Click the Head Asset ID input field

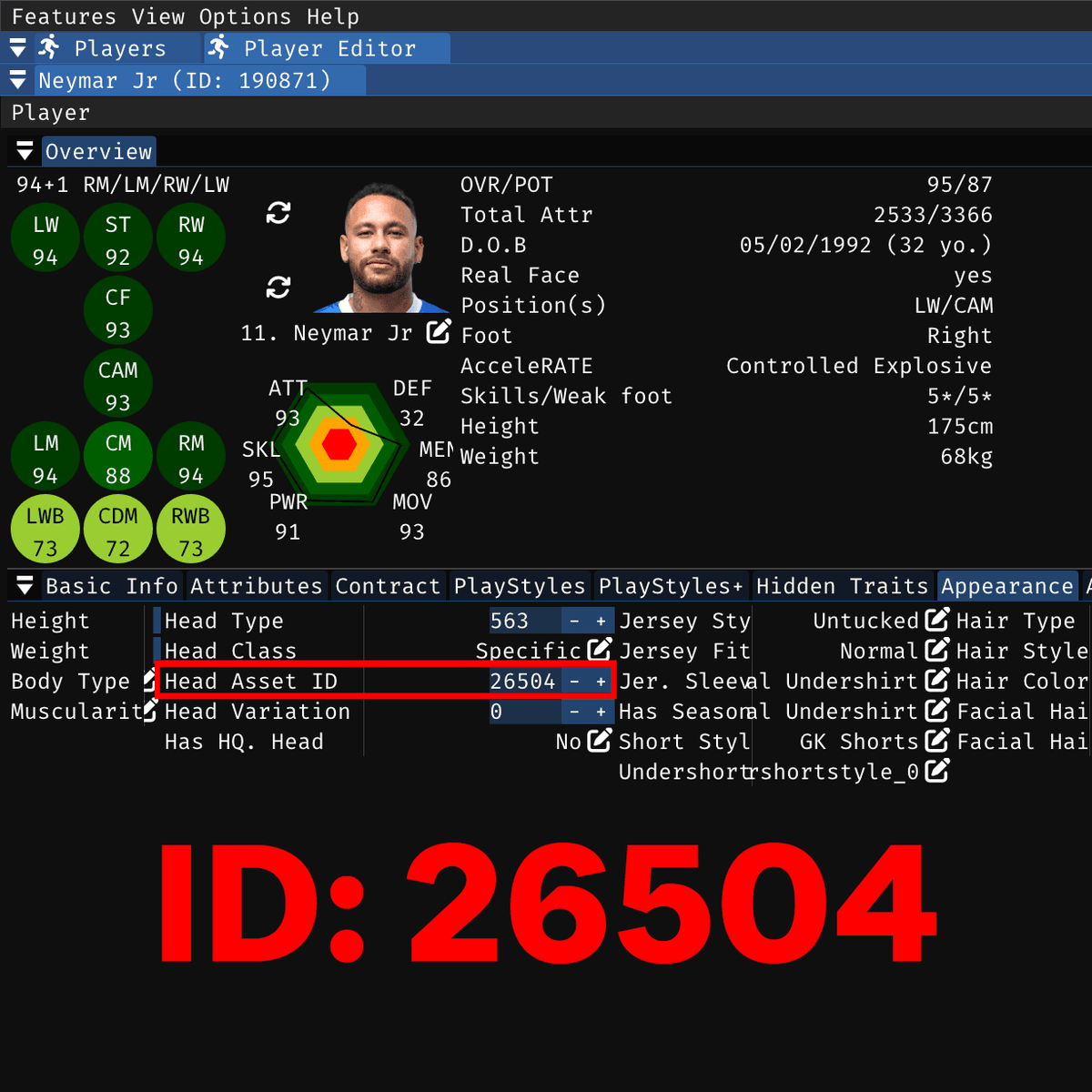click(523, 682)
